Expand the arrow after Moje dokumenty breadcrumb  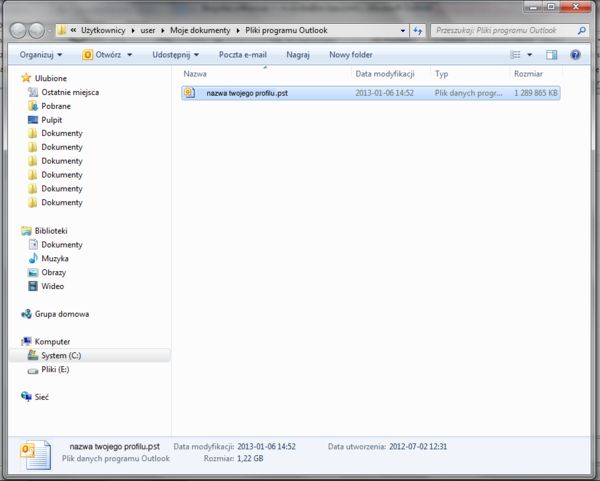[238, 31]
